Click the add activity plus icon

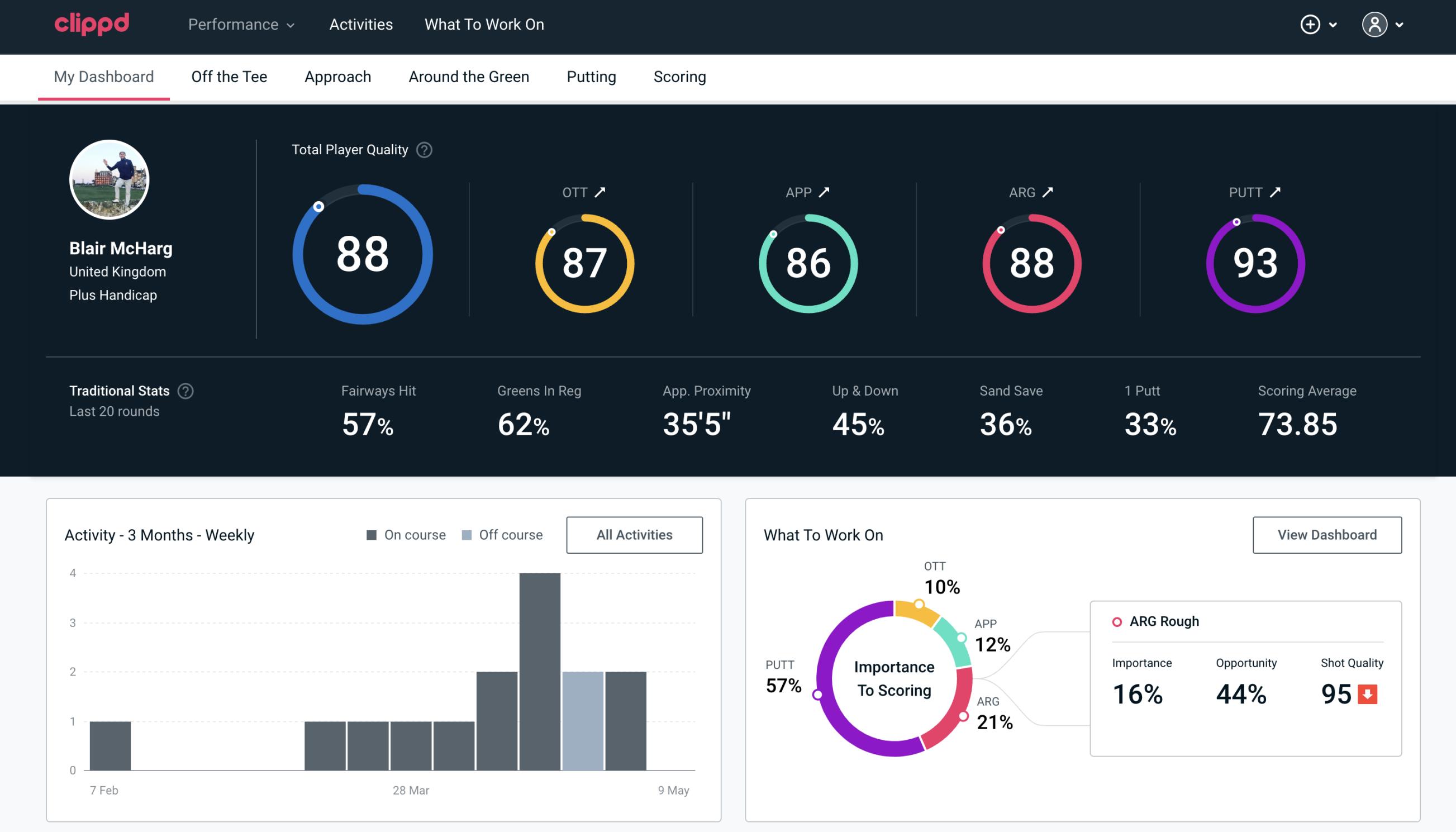(1311, 24)
